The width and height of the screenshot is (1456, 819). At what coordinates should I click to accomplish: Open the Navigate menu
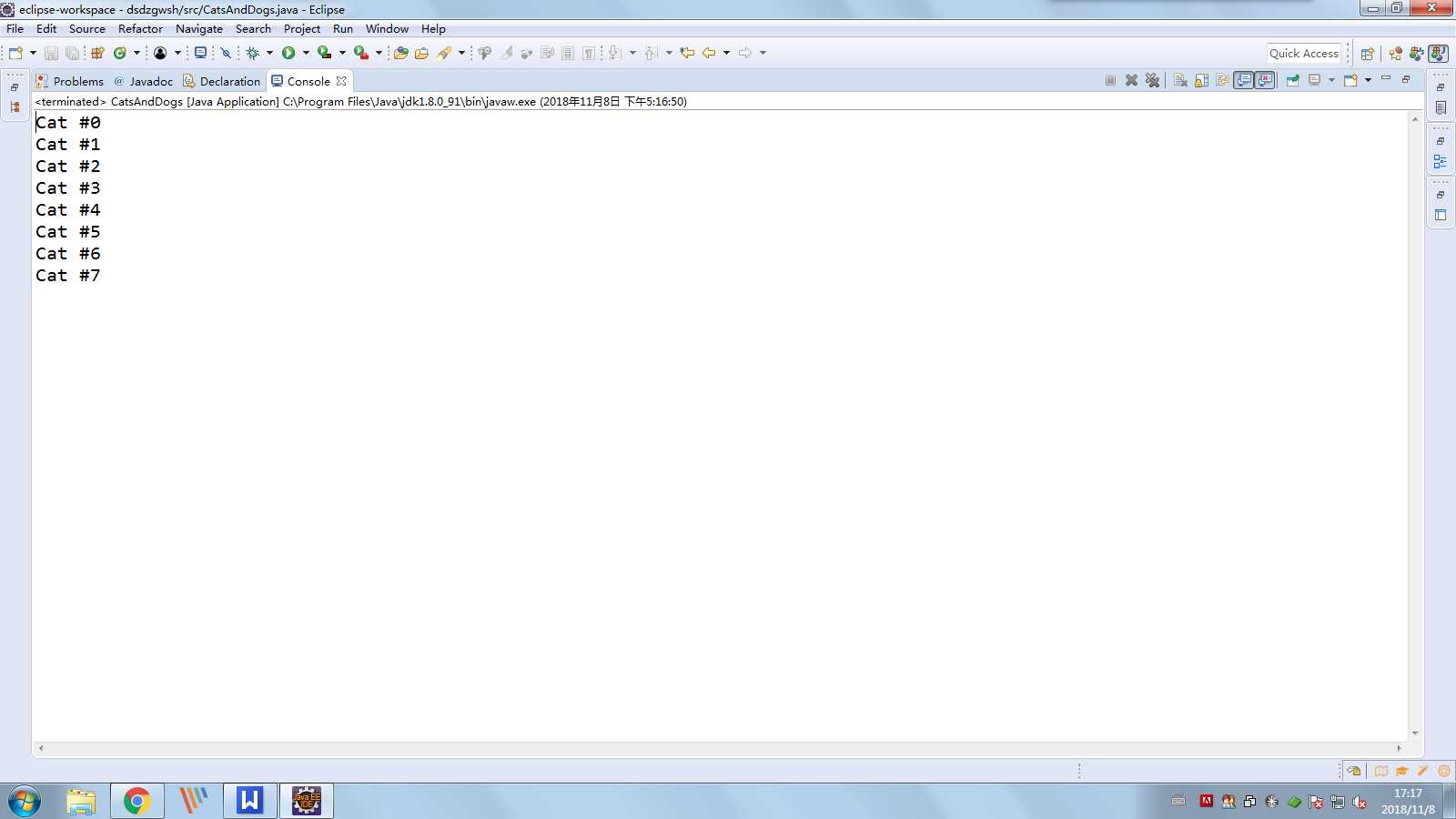199,29
